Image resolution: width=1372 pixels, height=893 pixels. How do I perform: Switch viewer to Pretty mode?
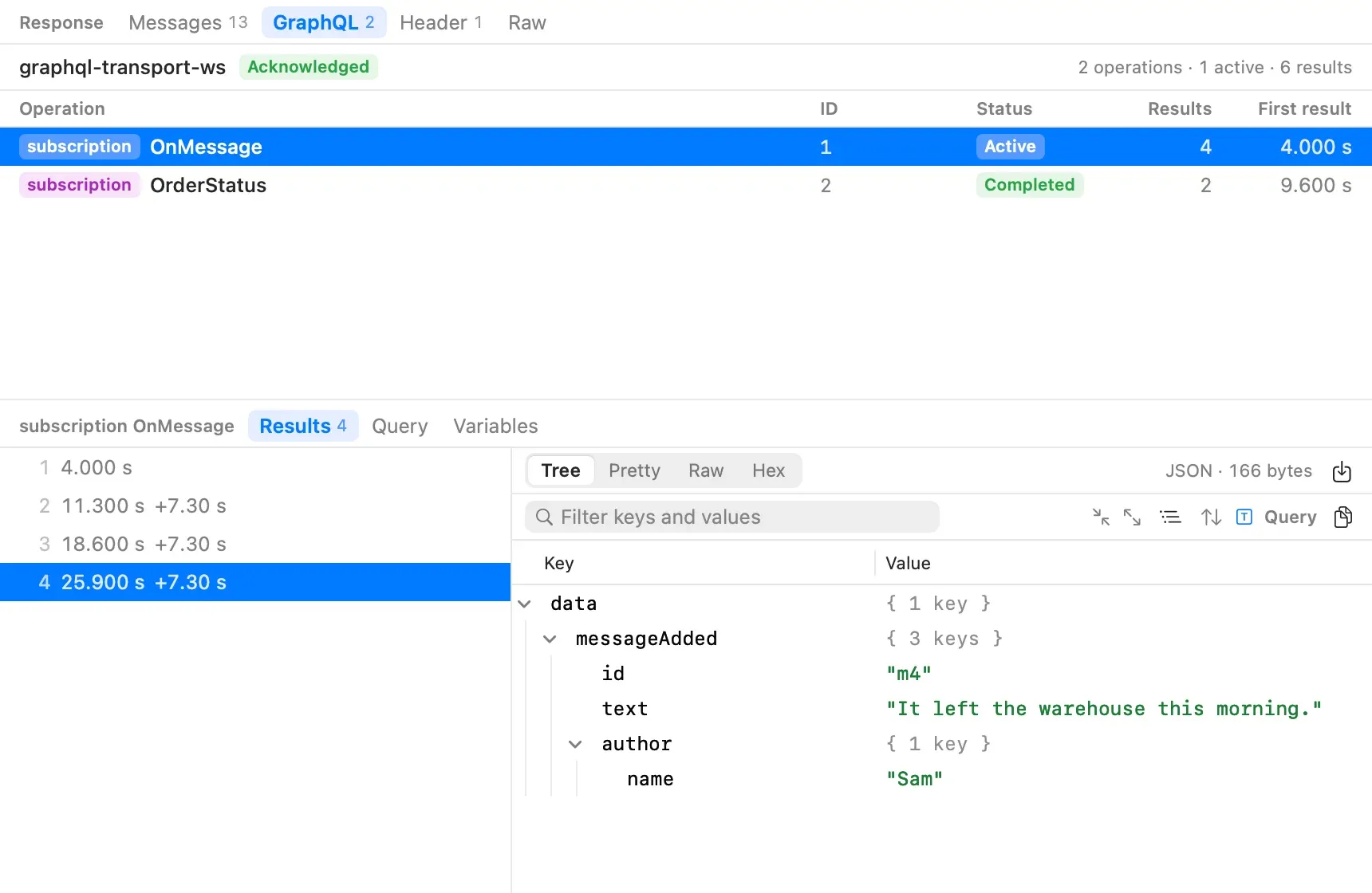[634, 470]
